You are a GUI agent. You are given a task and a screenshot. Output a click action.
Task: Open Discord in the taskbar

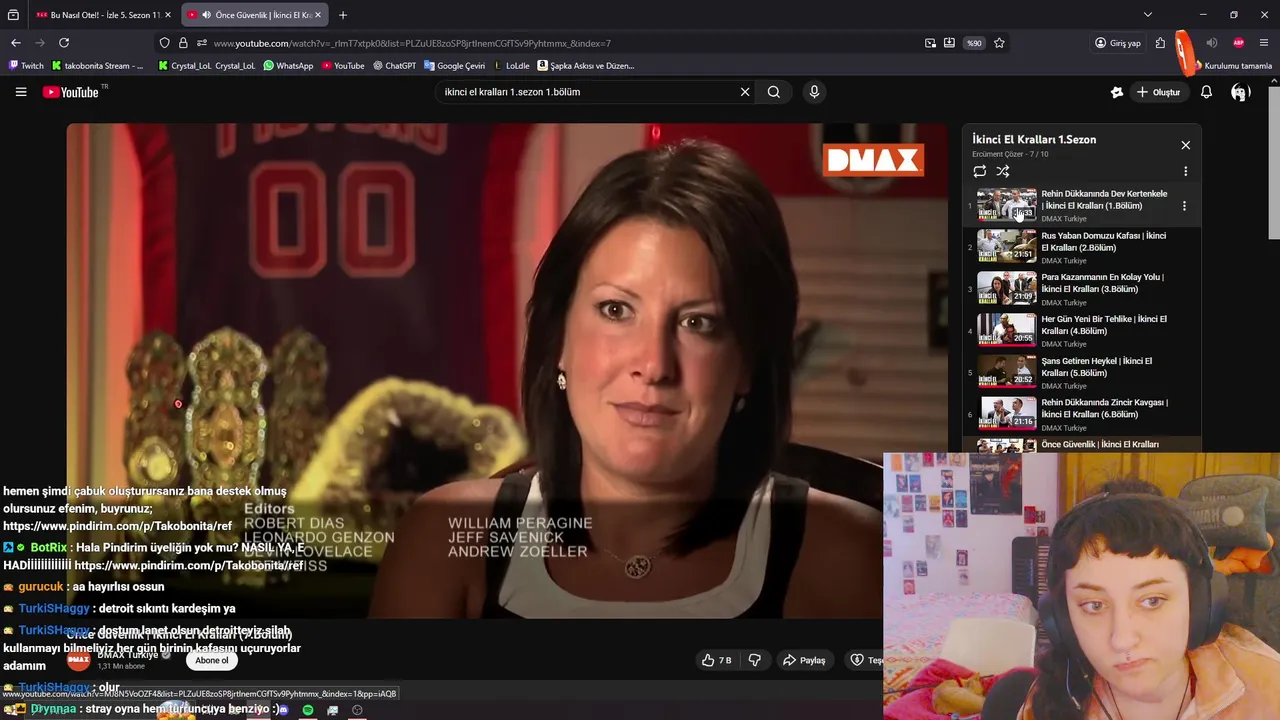click(x=283, y=710)
